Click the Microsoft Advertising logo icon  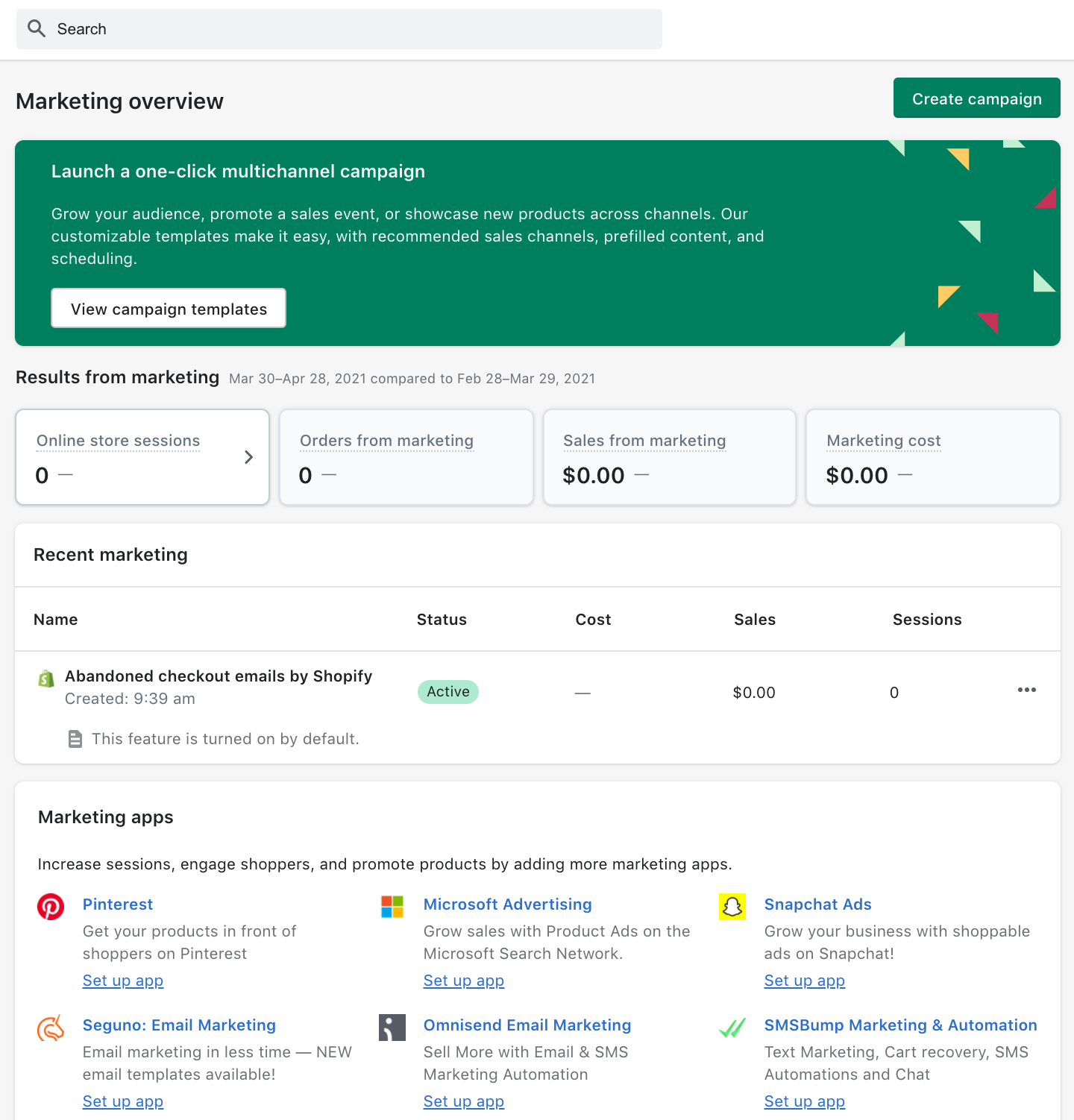(392, 907)
